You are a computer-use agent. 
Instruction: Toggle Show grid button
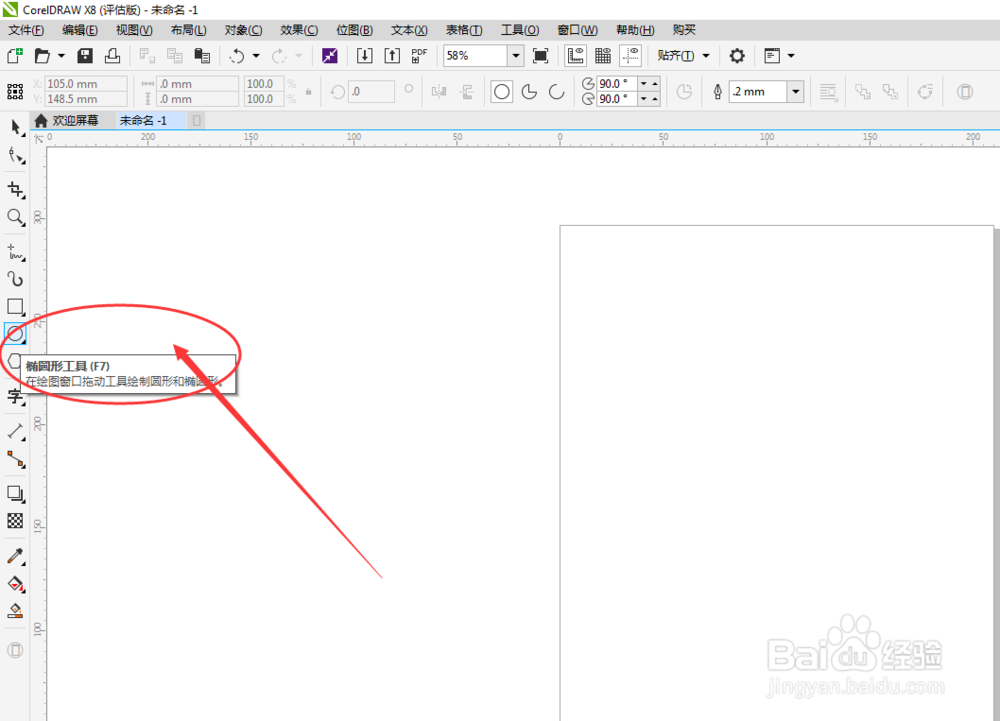click(x=603, y=56)
